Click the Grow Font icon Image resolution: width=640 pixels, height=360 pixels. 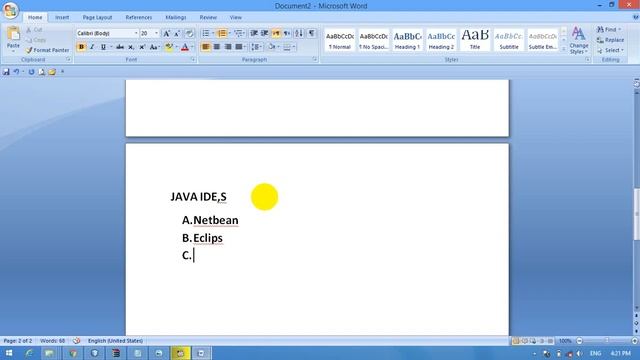(x=167, y=33)
